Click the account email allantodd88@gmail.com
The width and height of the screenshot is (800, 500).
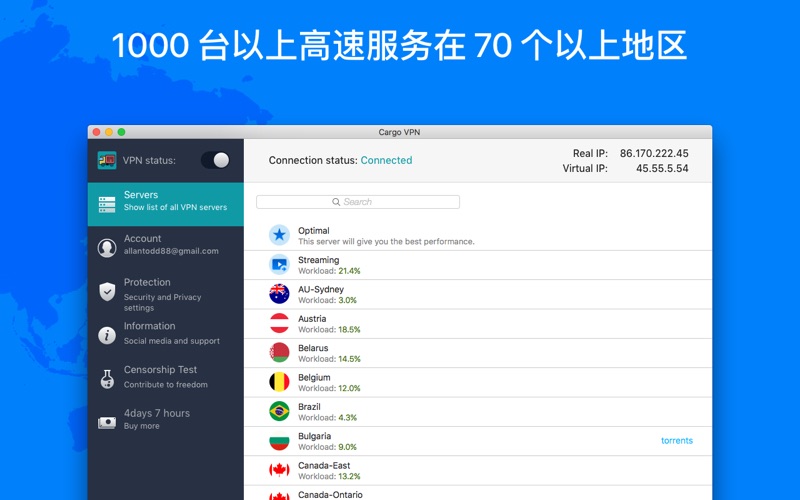[171, 251]
